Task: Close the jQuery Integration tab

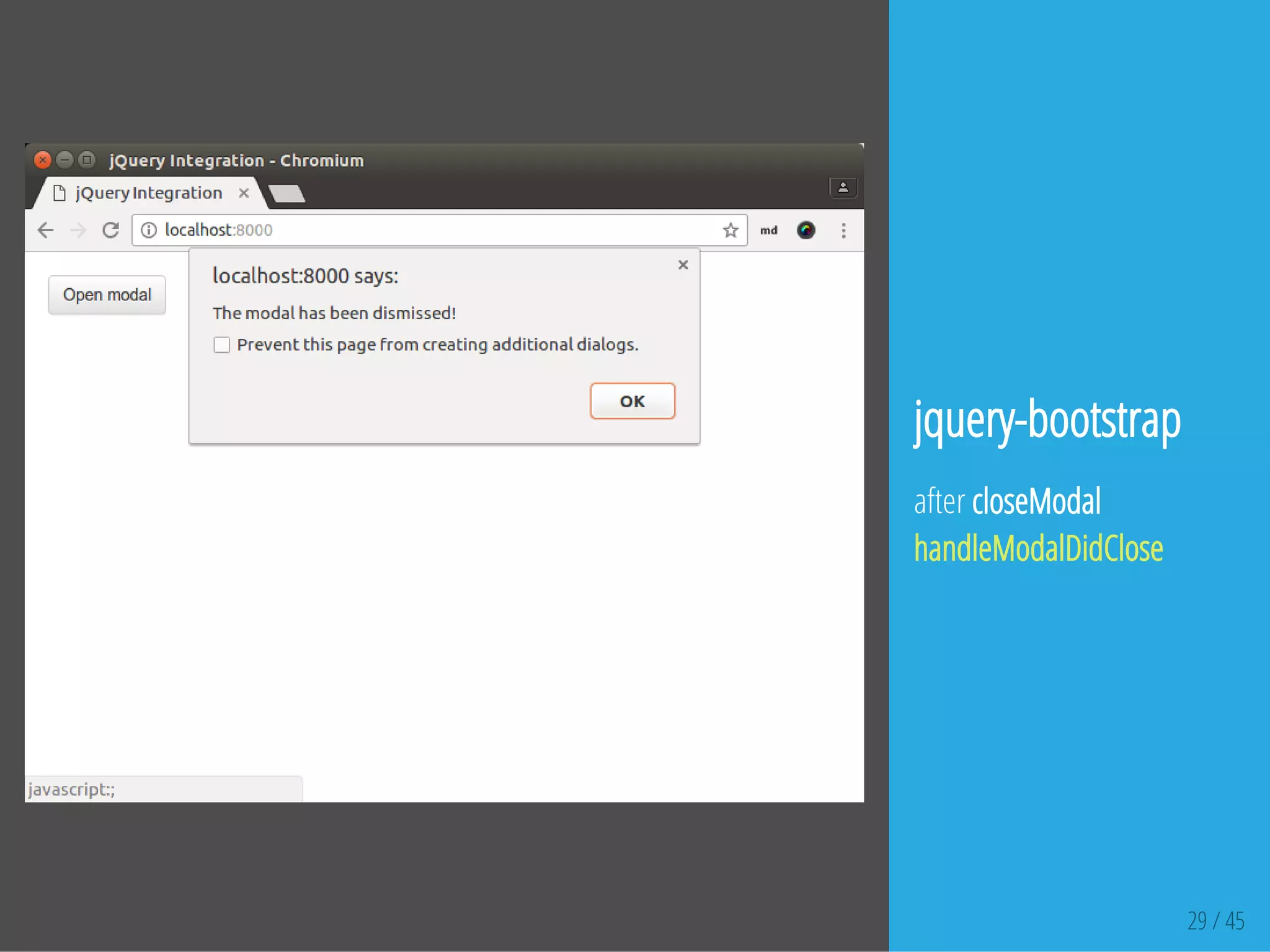Action: 244,193
